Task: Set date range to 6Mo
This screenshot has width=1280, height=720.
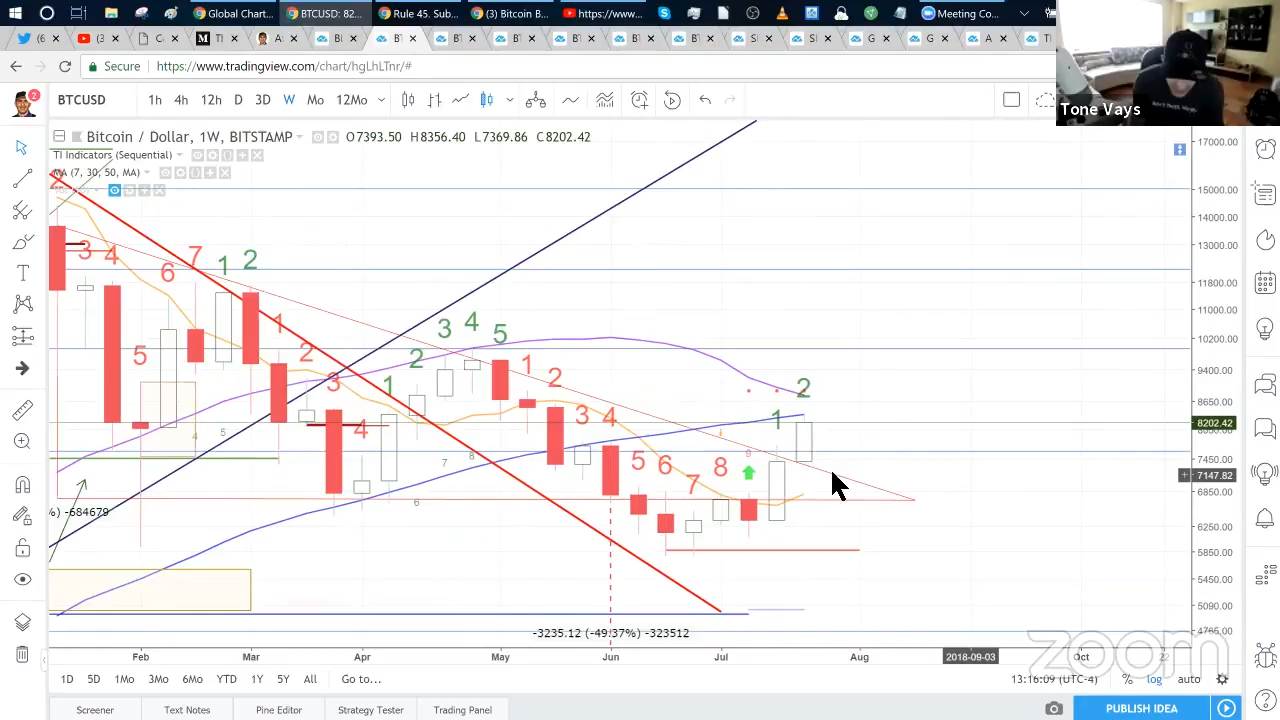Action: click(192, 679)
